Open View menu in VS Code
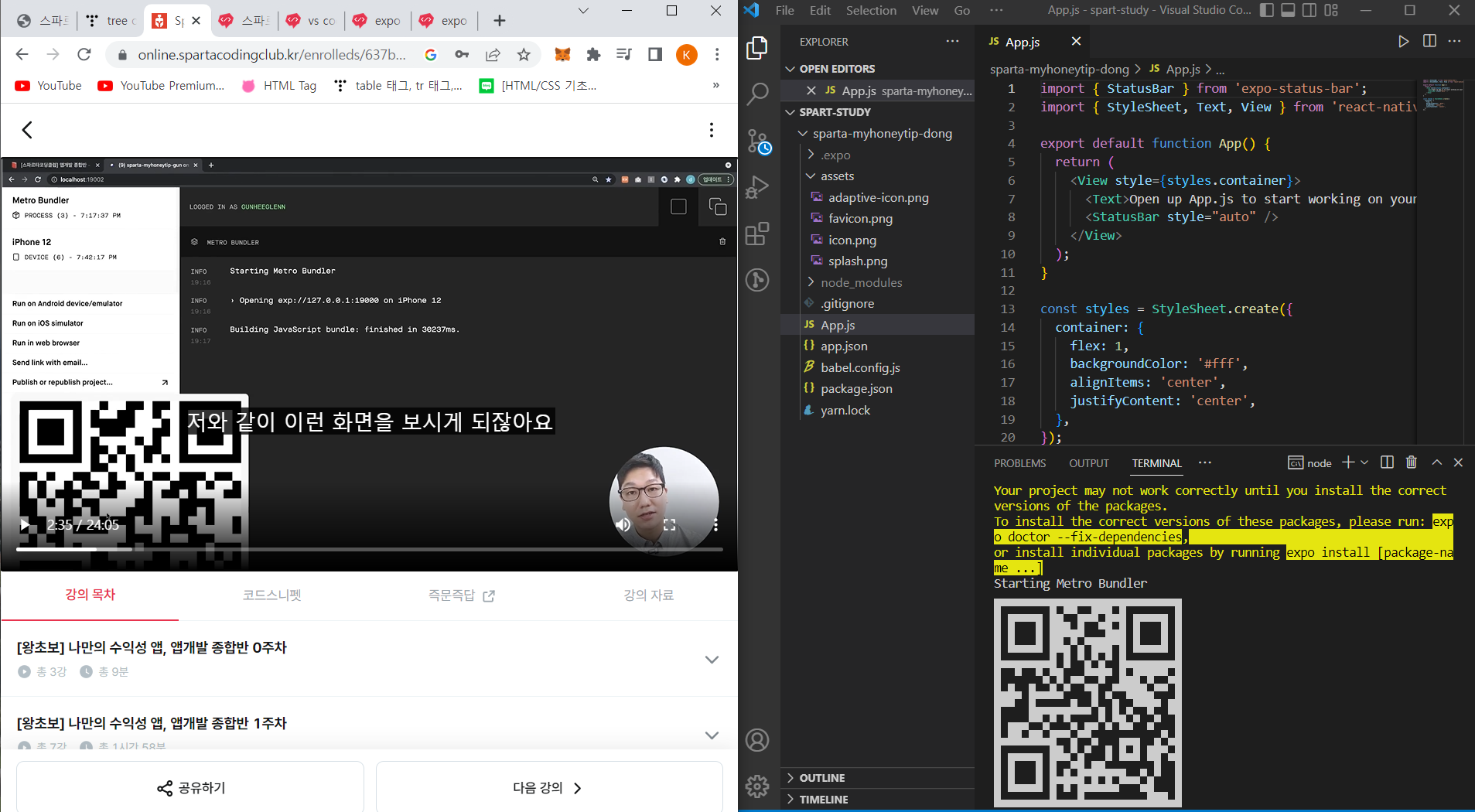This screenshot has width=1475, height=812. click(x=924, y=10)
